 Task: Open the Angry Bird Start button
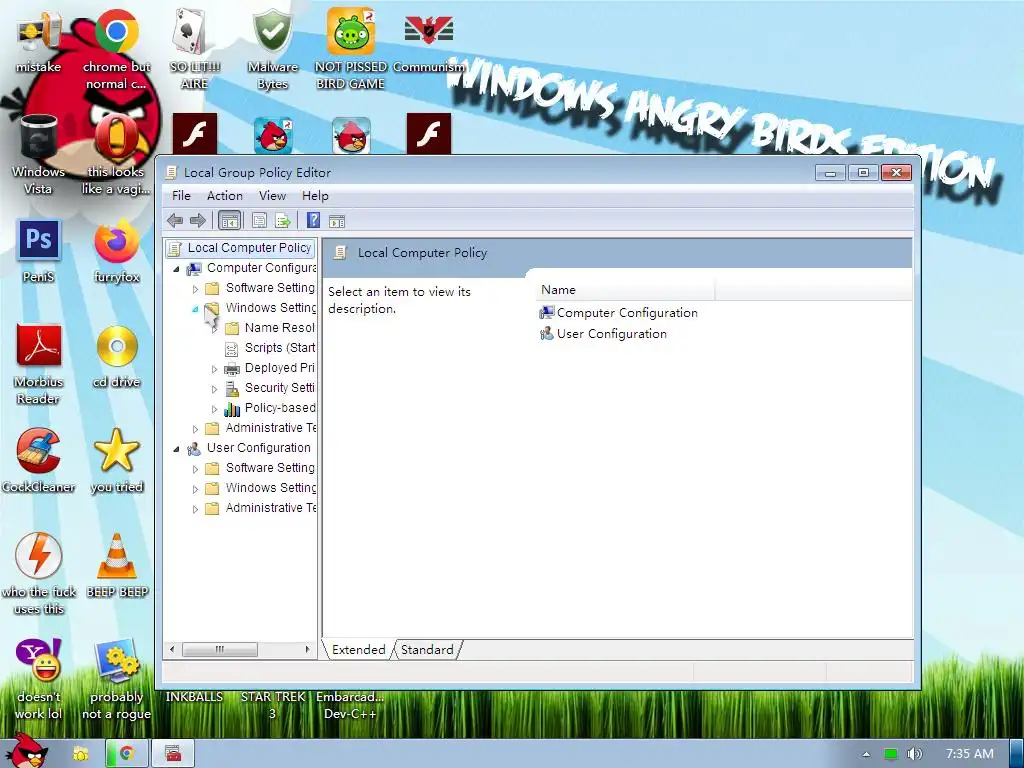click(x=26, y=751)
